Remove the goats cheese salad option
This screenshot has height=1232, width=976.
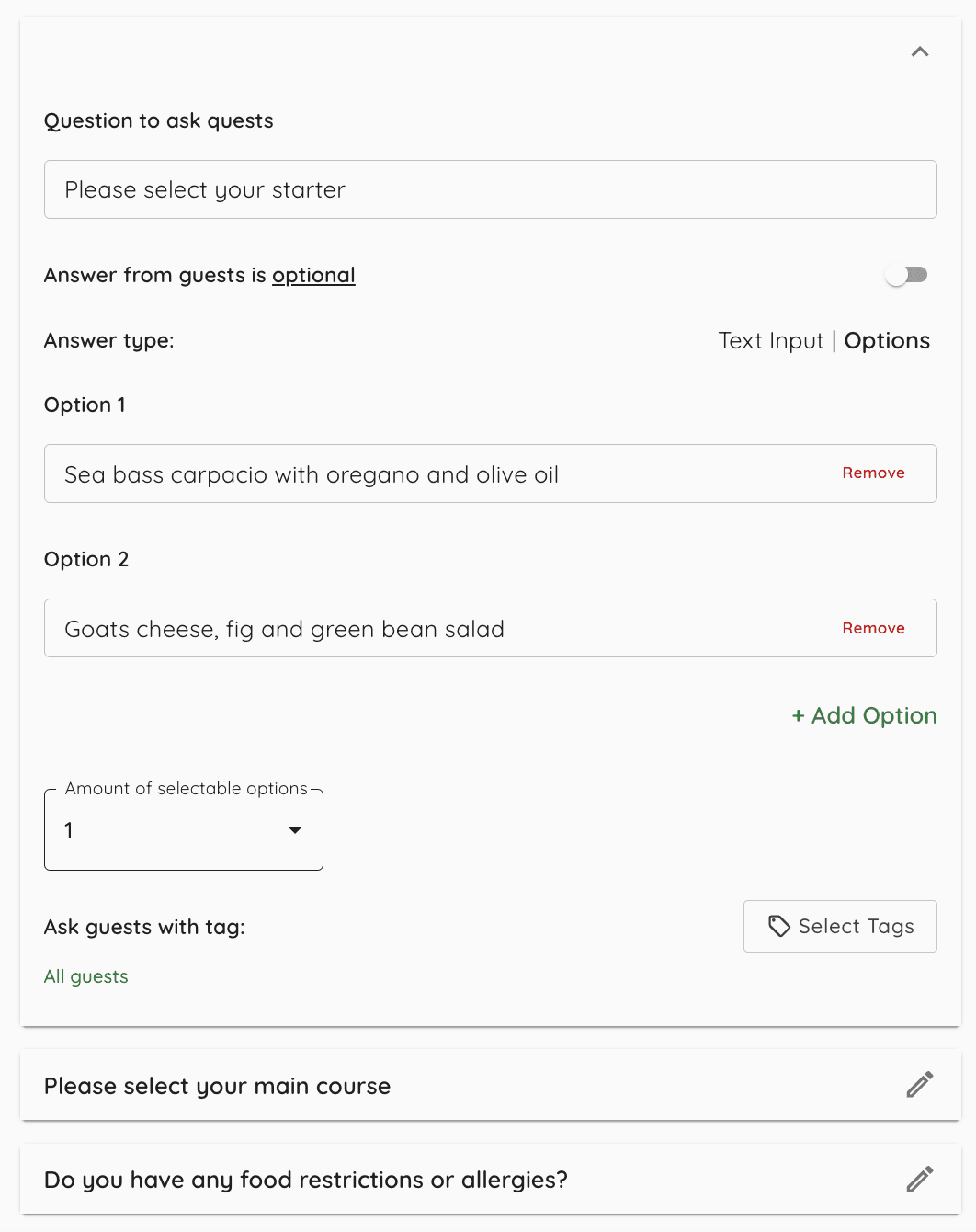click(873, 628)
